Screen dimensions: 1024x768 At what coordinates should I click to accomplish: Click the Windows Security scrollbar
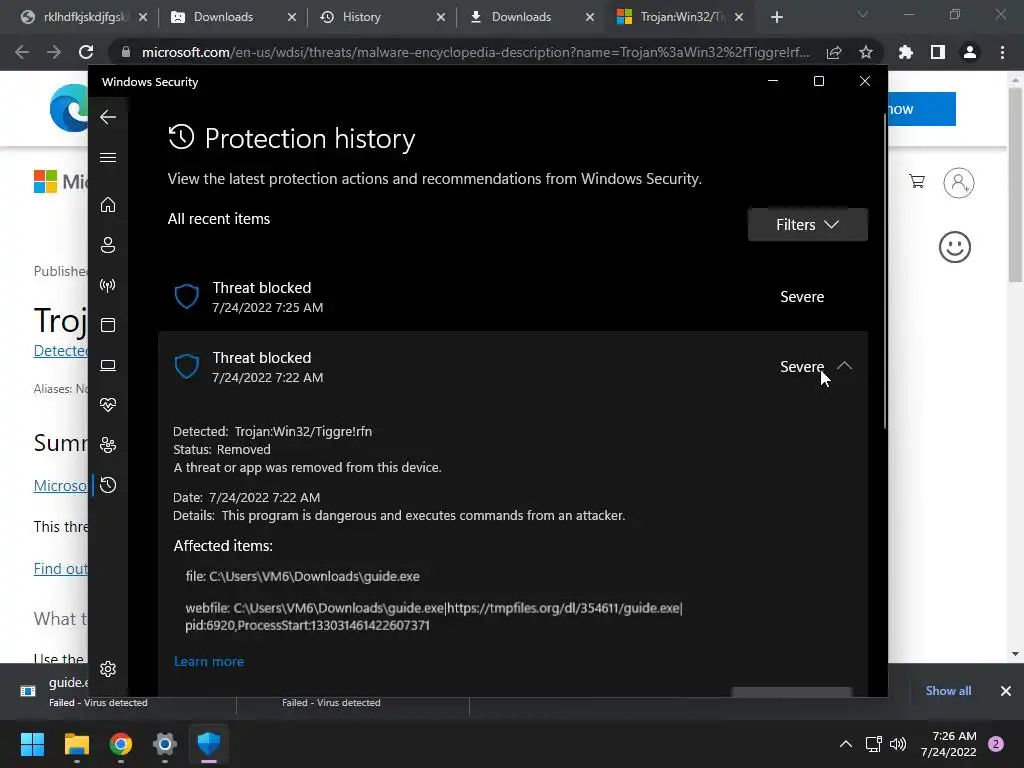pyautogui.click(x=885, y=271)
